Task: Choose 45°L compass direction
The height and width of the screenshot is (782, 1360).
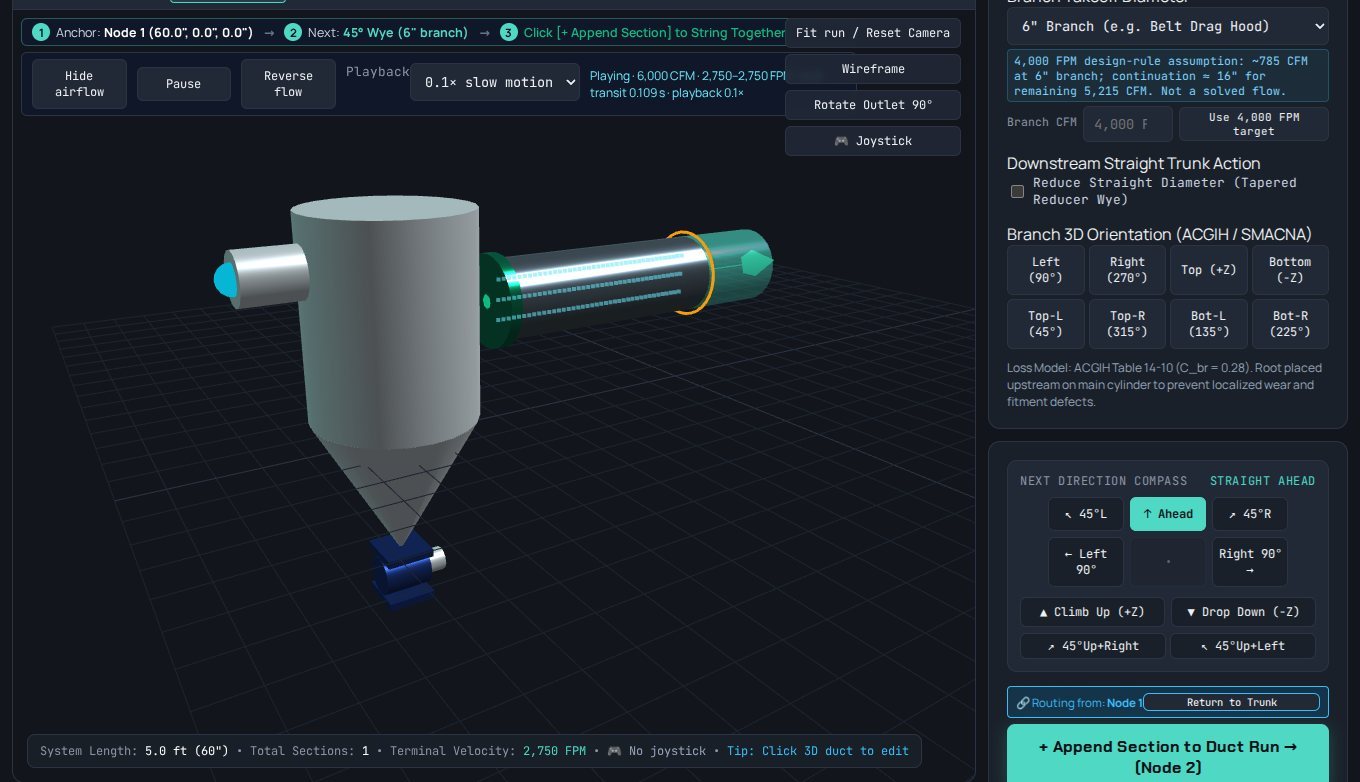Action: (1086, 514)
